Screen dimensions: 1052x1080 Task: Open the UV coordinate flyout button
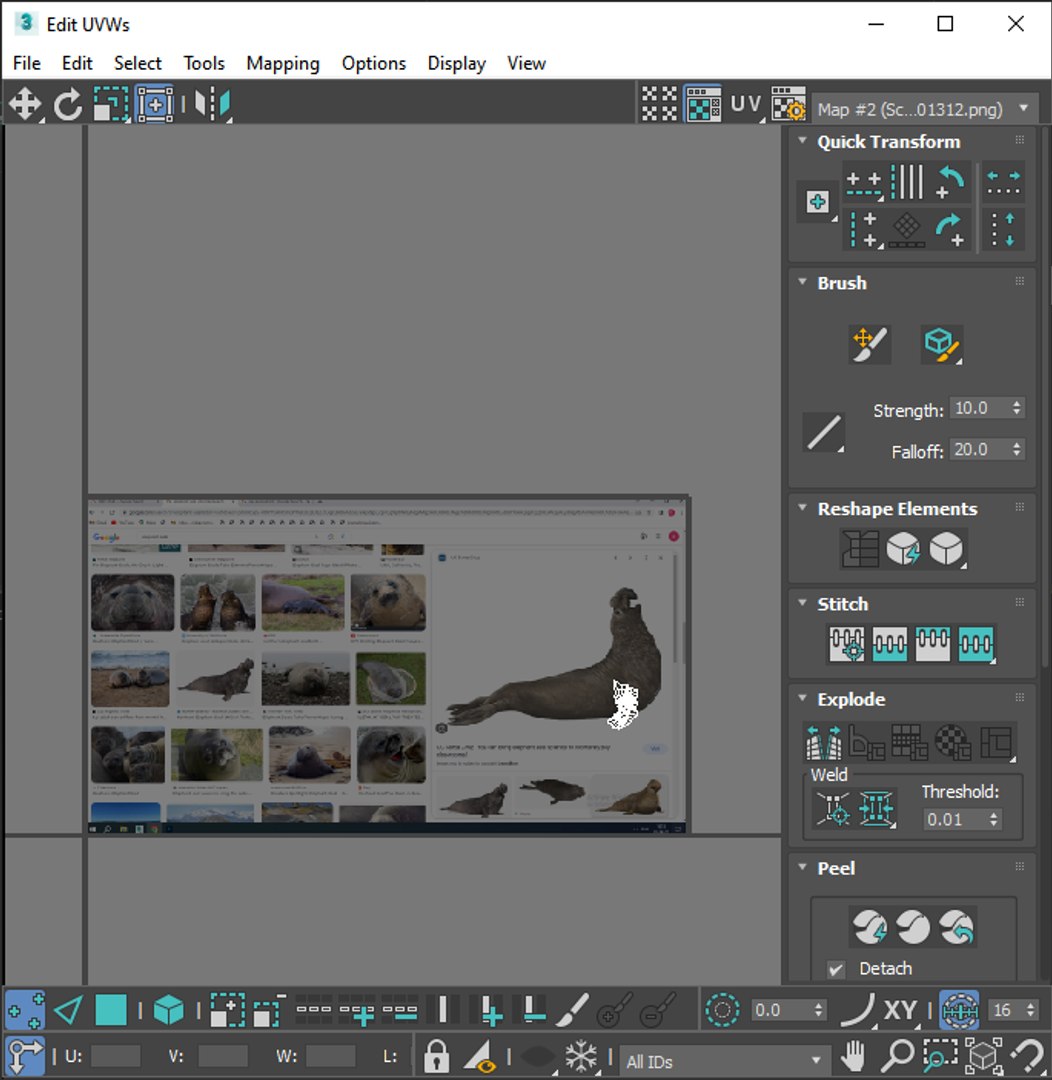(x=746, y=105)
